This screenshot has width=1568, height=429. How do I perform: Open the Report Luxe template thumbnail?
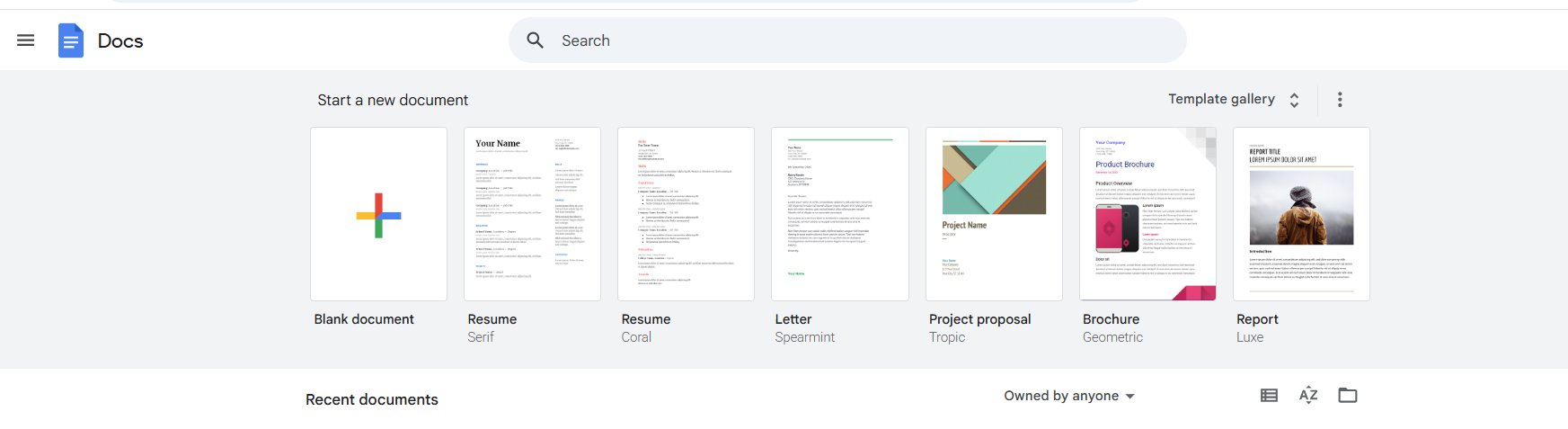1301,214
